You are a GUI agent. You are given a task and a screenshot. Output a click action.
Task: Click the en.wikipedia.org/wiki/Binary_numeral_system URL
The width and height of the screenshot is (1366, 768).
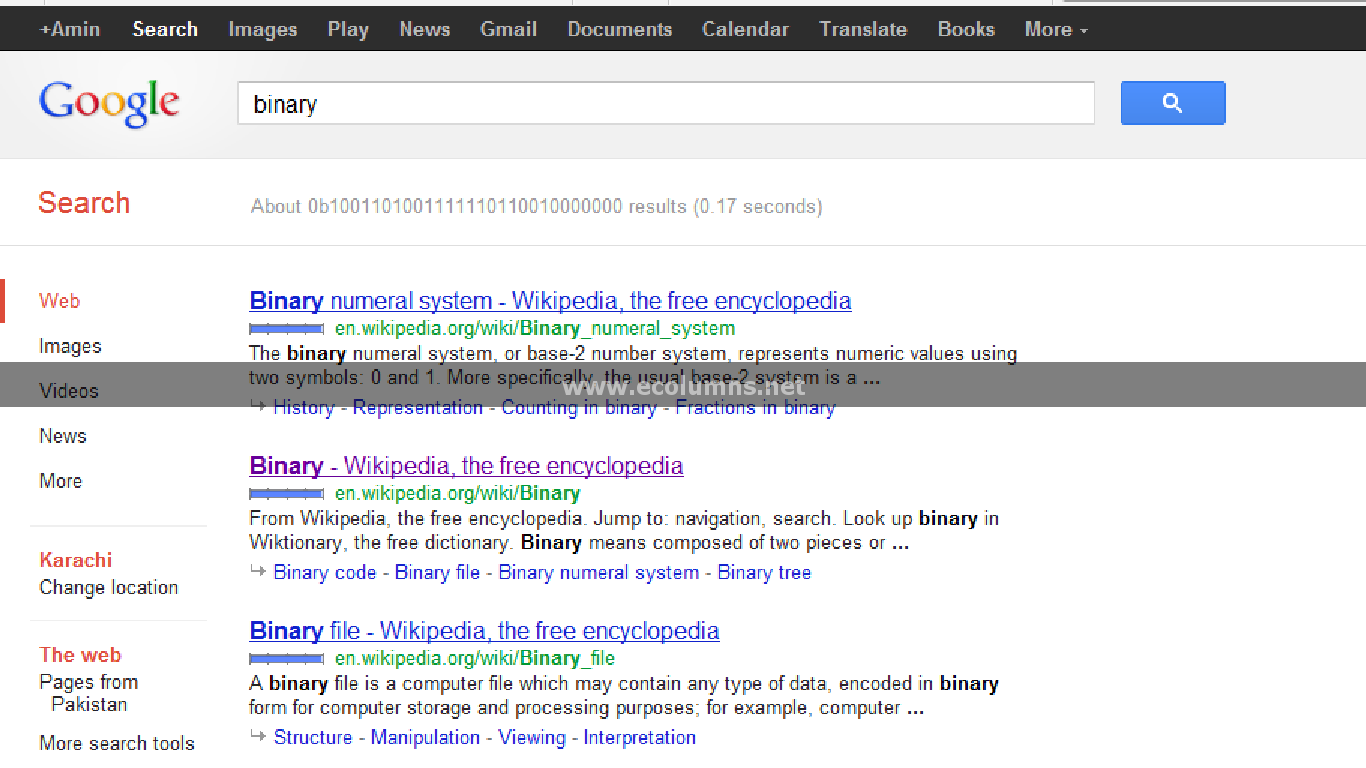pyautogui.click(x=535, y=328)
